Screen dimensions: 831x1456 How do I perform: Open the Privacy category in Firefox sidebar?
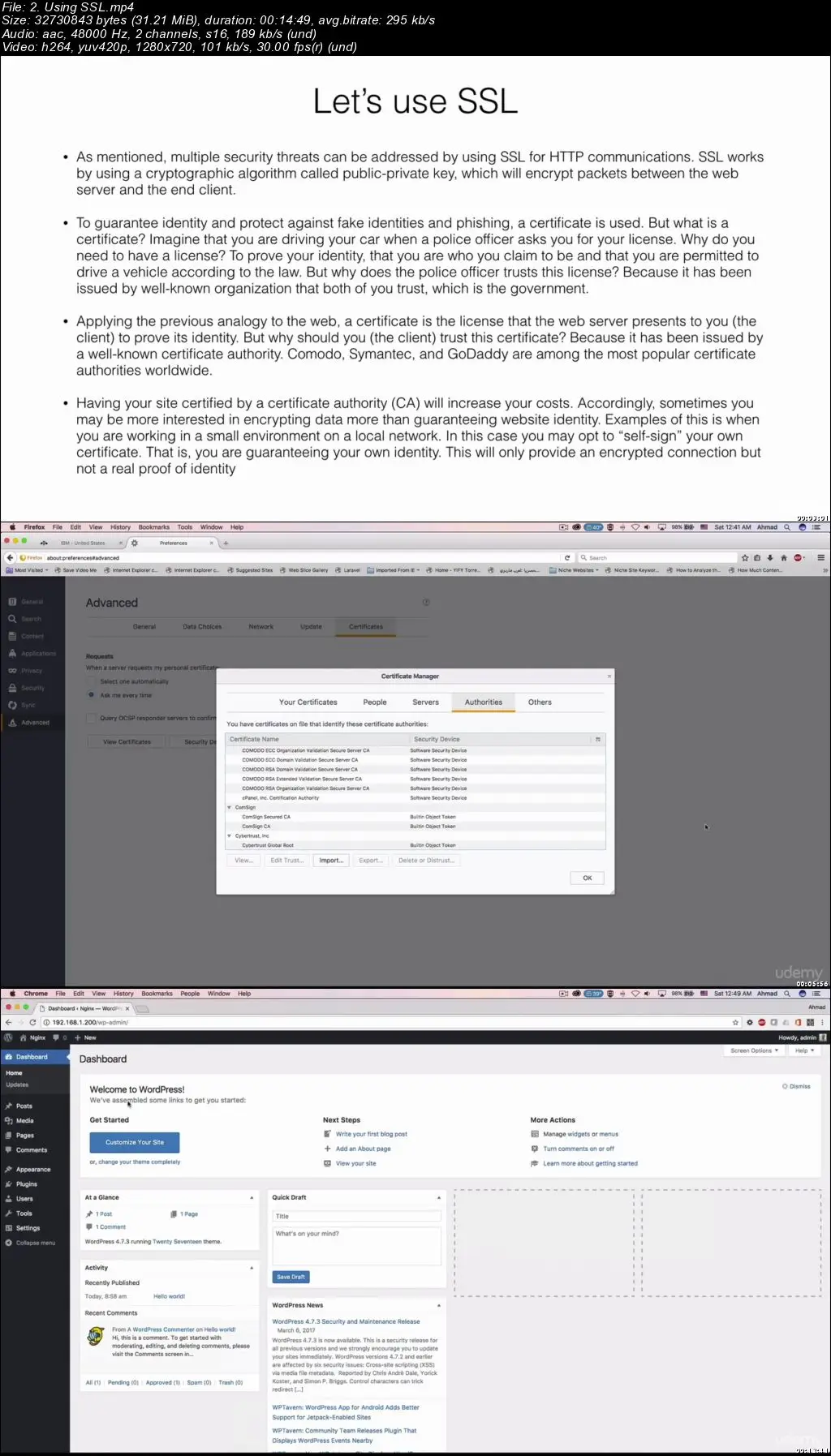pos(26,671)
